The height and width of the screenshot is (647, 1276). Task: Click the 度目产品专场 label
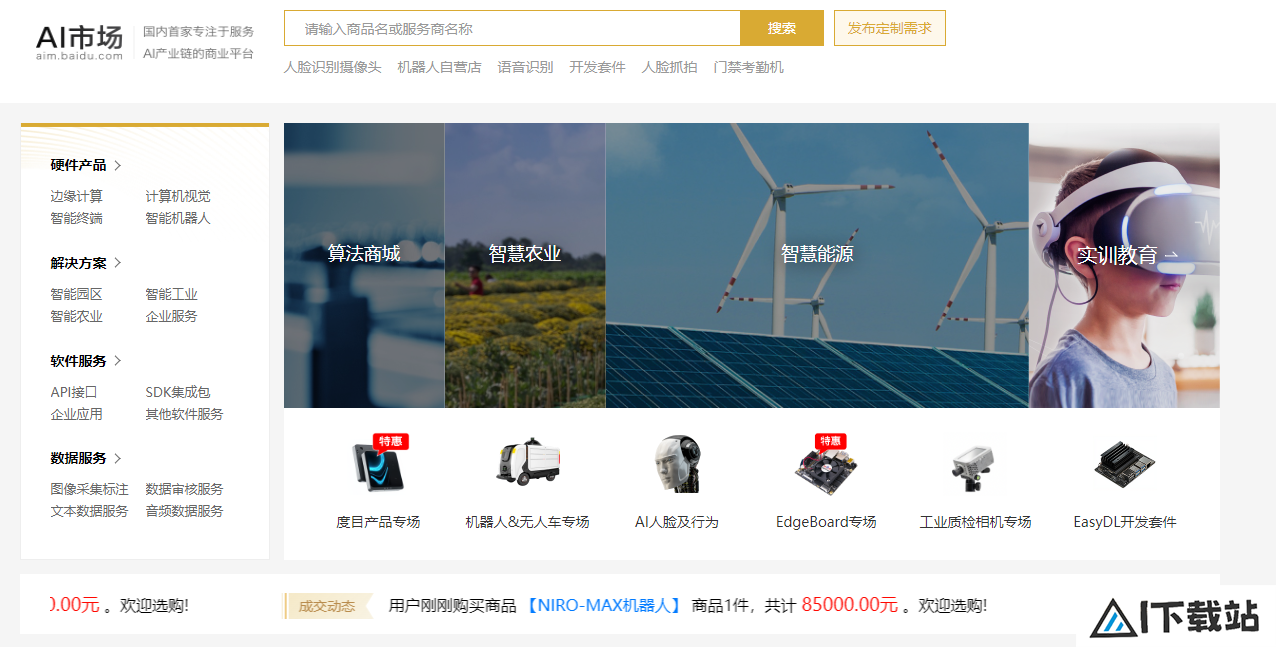click(378, 522)
